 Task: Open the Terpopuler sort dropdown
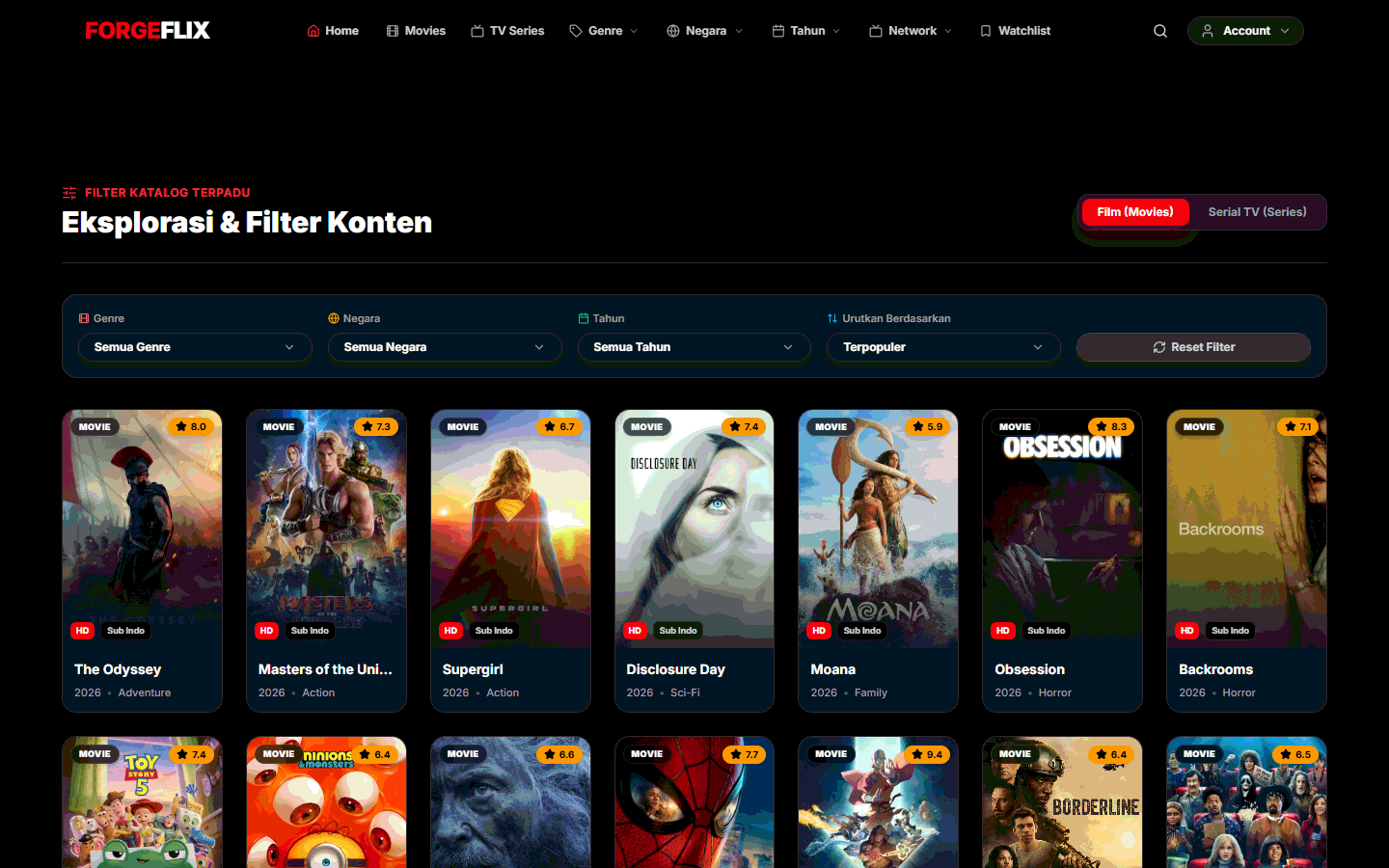pyautogui.click(x=943, y=347)
